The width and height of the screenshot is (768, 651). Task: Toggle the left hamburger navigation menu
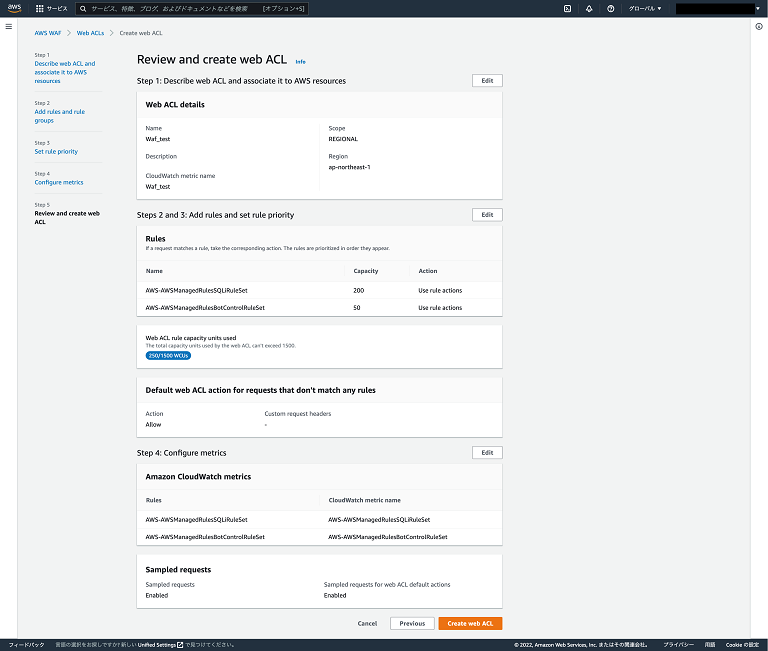click(x=8, y=26)
